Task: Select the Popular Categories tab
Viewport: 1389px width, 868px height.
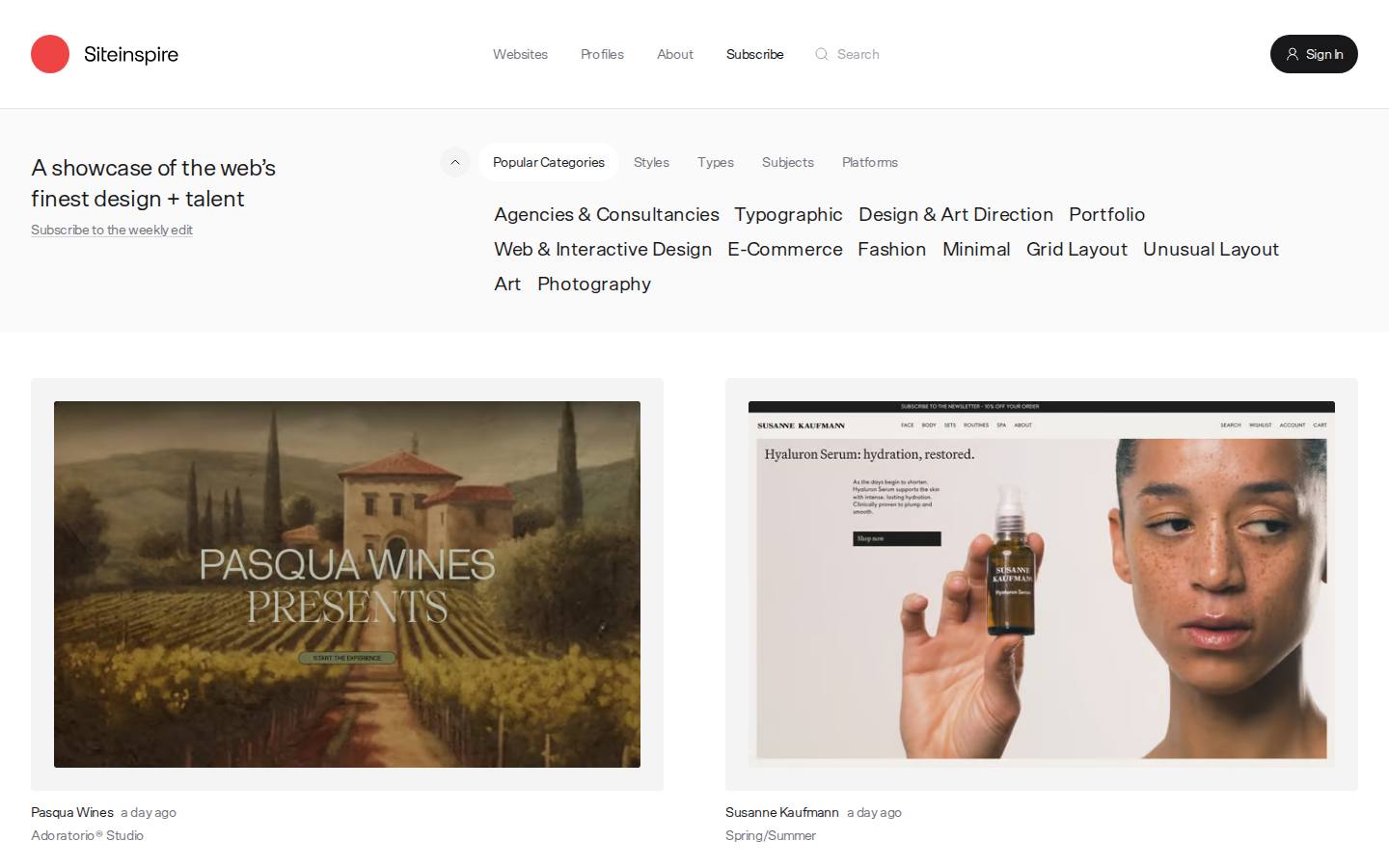Action: 549,162
